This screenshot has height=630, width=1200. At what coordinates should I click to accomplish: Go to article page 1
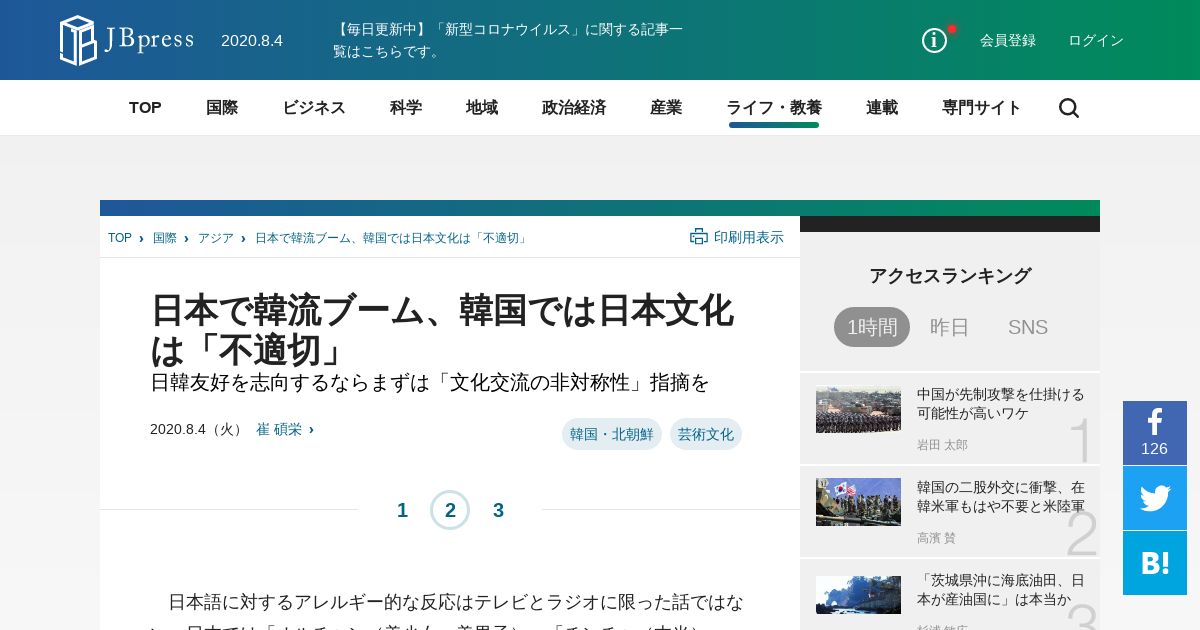click(402, 510)
